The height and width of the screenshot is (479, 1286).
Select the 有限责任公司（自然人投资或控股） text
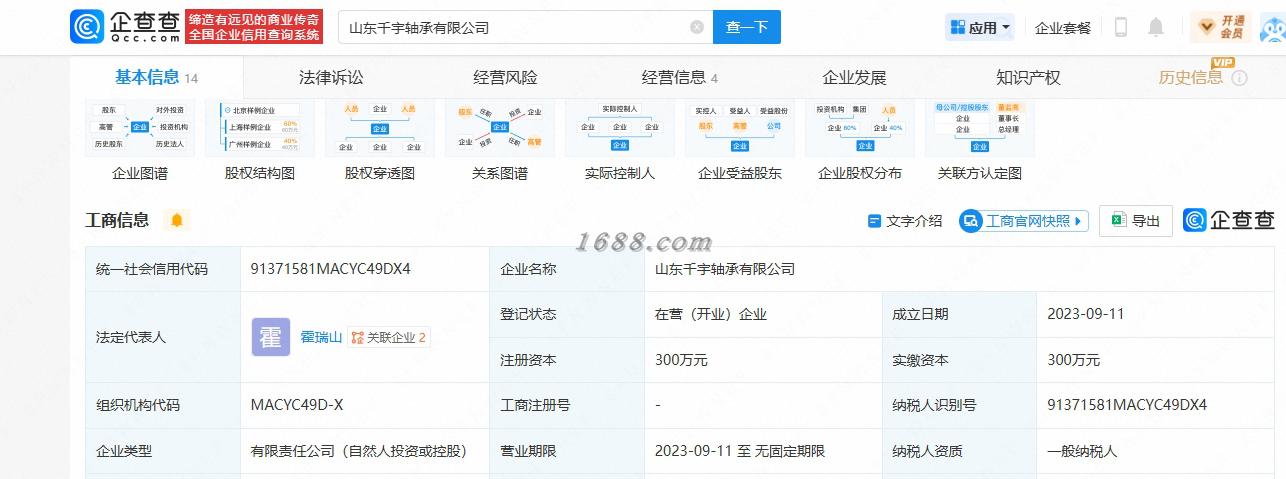click(x=359, y=451)
